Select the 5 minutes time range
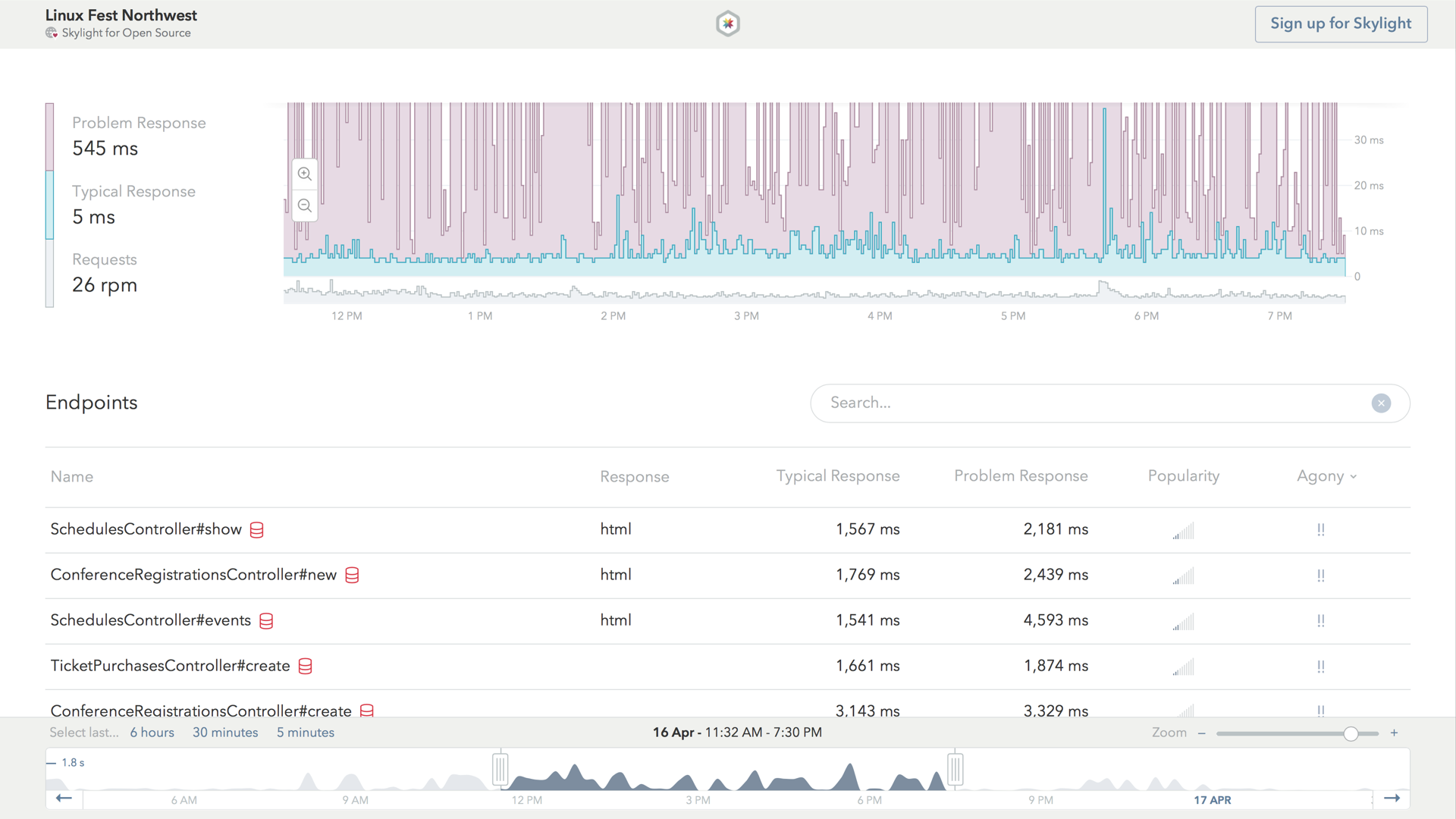The width and height of the screenshot is (1456, 819). click(x=305, y=732)
